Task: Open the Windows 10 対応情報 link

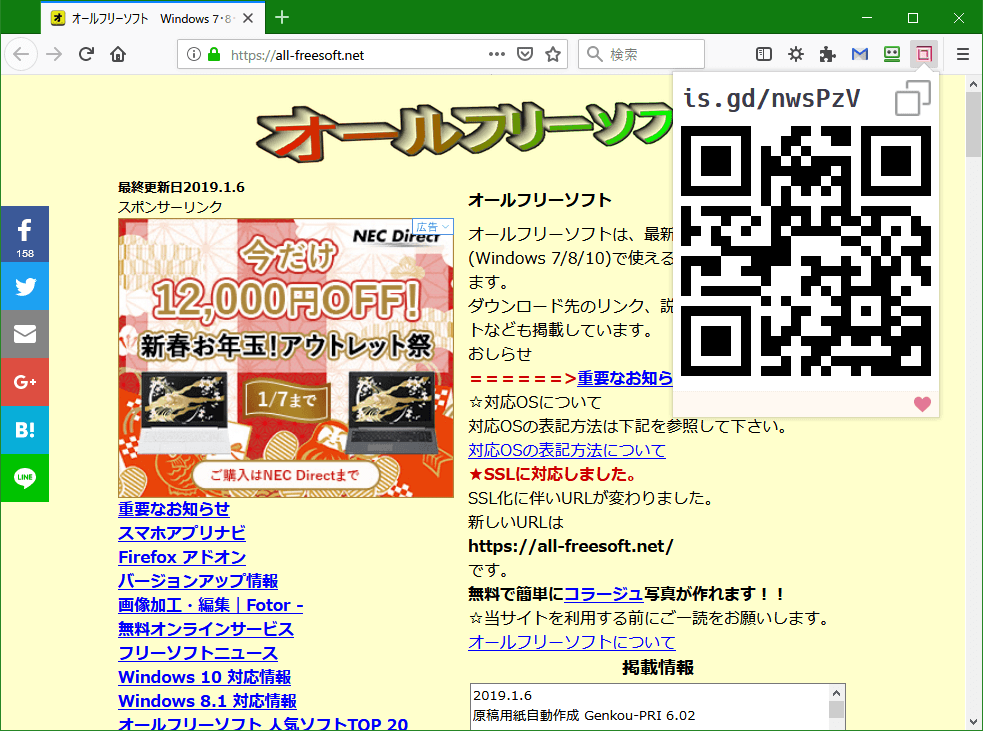Action: coord(205,677)
